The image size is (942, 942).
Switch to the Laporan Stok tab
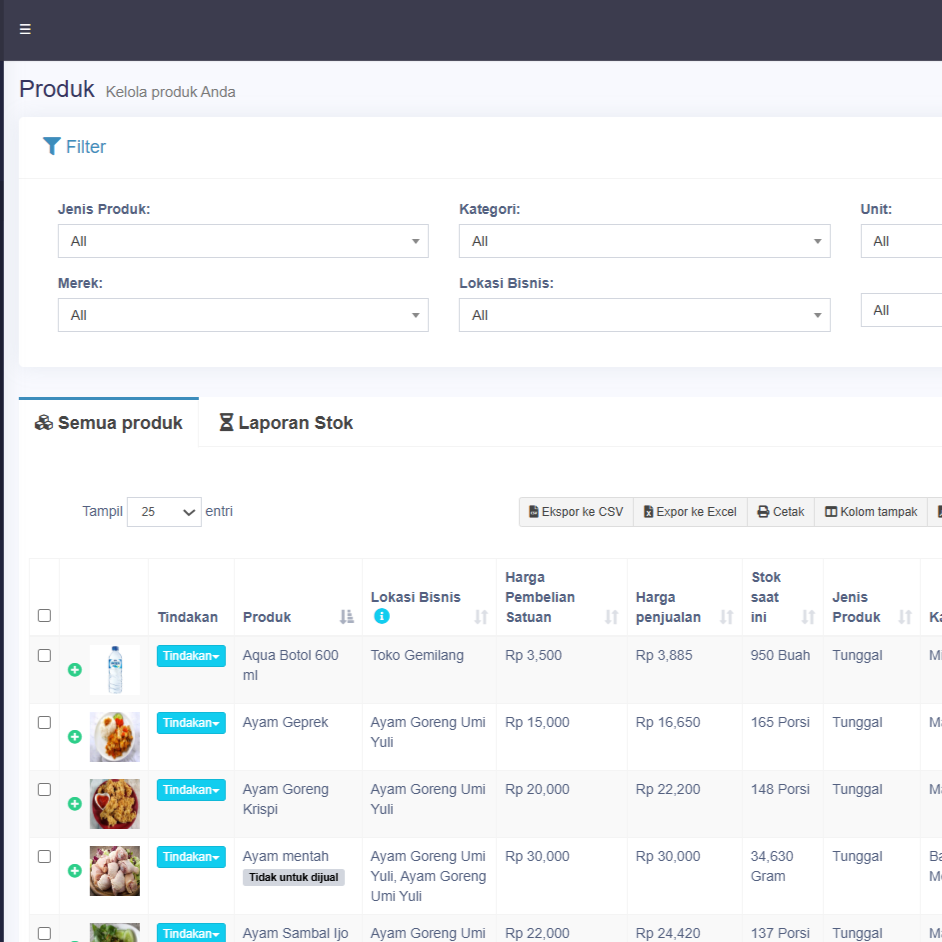point(286,423)
